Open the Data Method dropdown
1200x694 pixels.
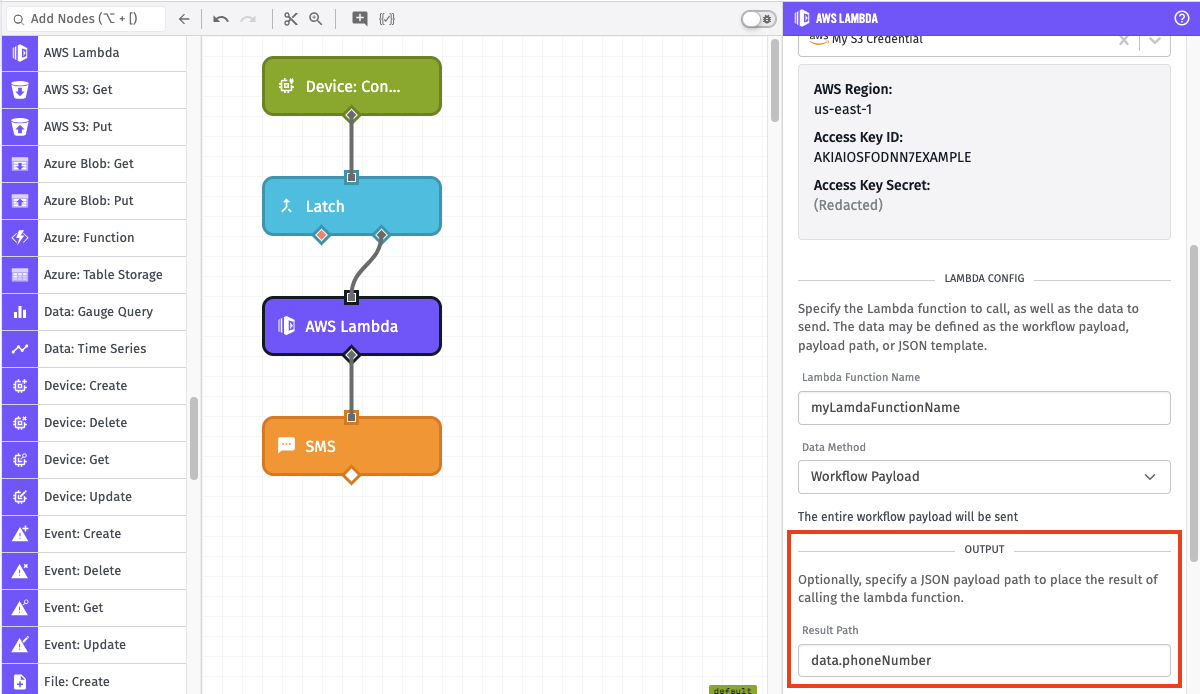[984, 476]
